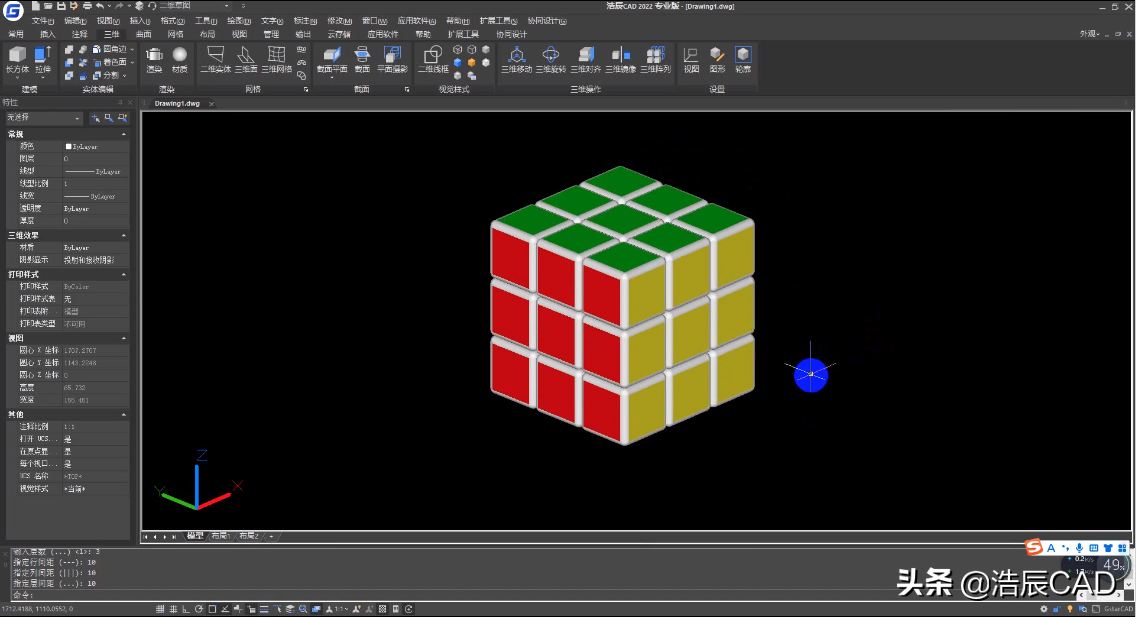
Task: Click the Save icon in quick access toolbar
Action: click(x=61, y=6)
